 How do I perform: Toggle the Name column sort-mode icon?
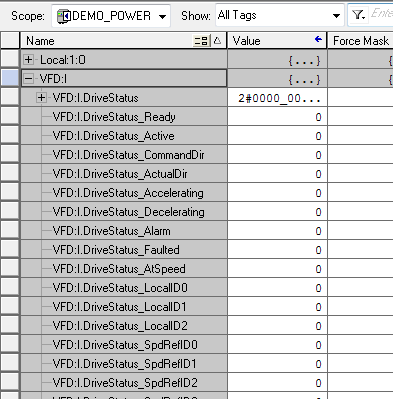(x=201, y=41)
